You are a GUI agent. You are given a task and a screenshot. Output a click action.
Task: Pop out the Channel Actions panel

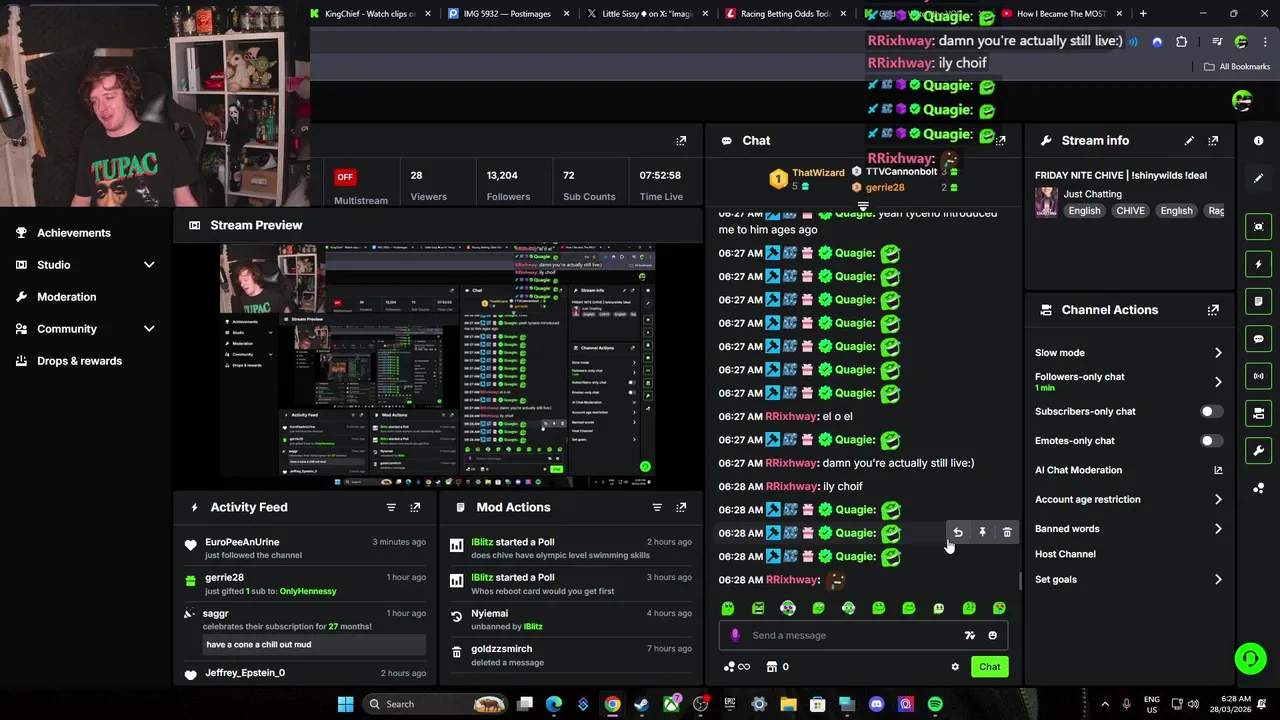tap(1213, 310)
